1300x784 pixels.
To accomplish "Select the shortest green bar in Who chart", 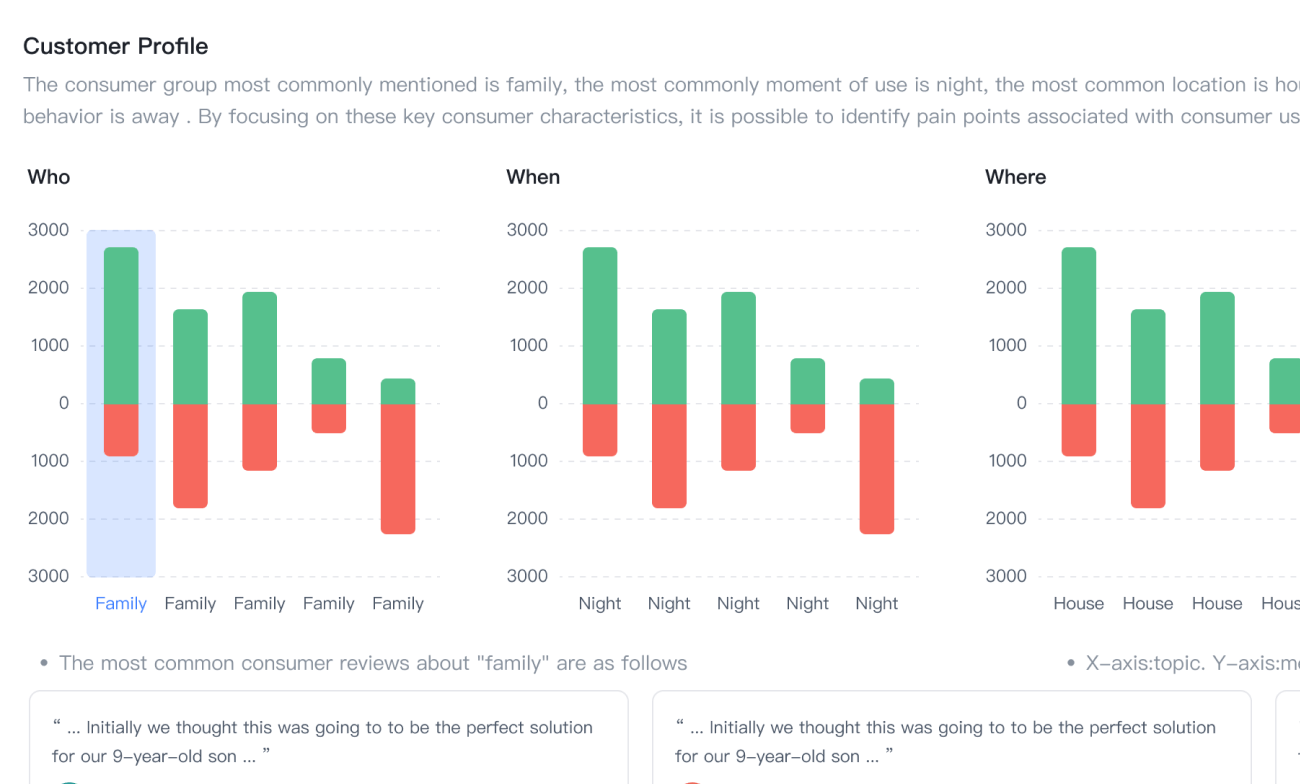I will click(398, 391).
